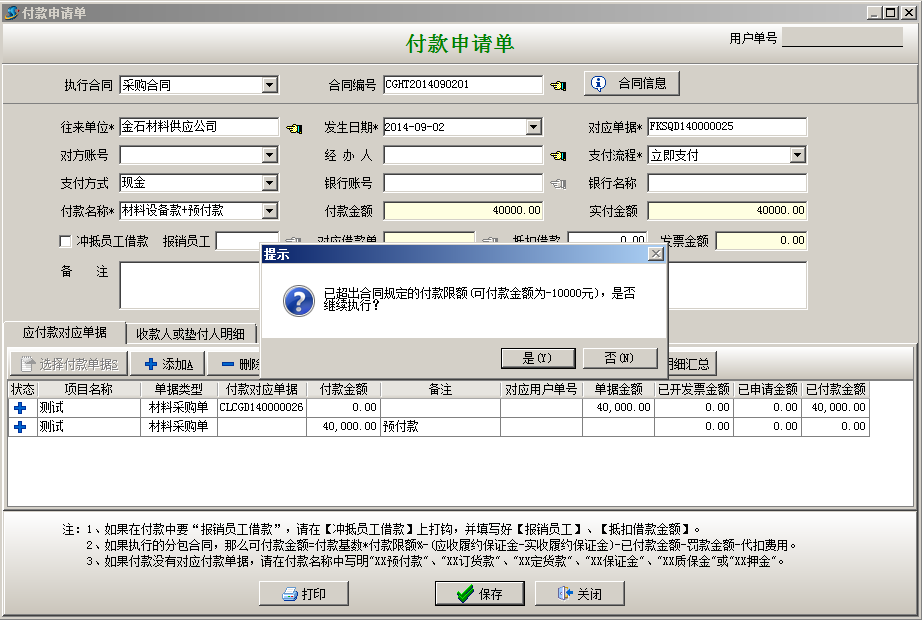Click the lookup icon next to 经办人
922x620 pixels.
click(x=558, y=156)
